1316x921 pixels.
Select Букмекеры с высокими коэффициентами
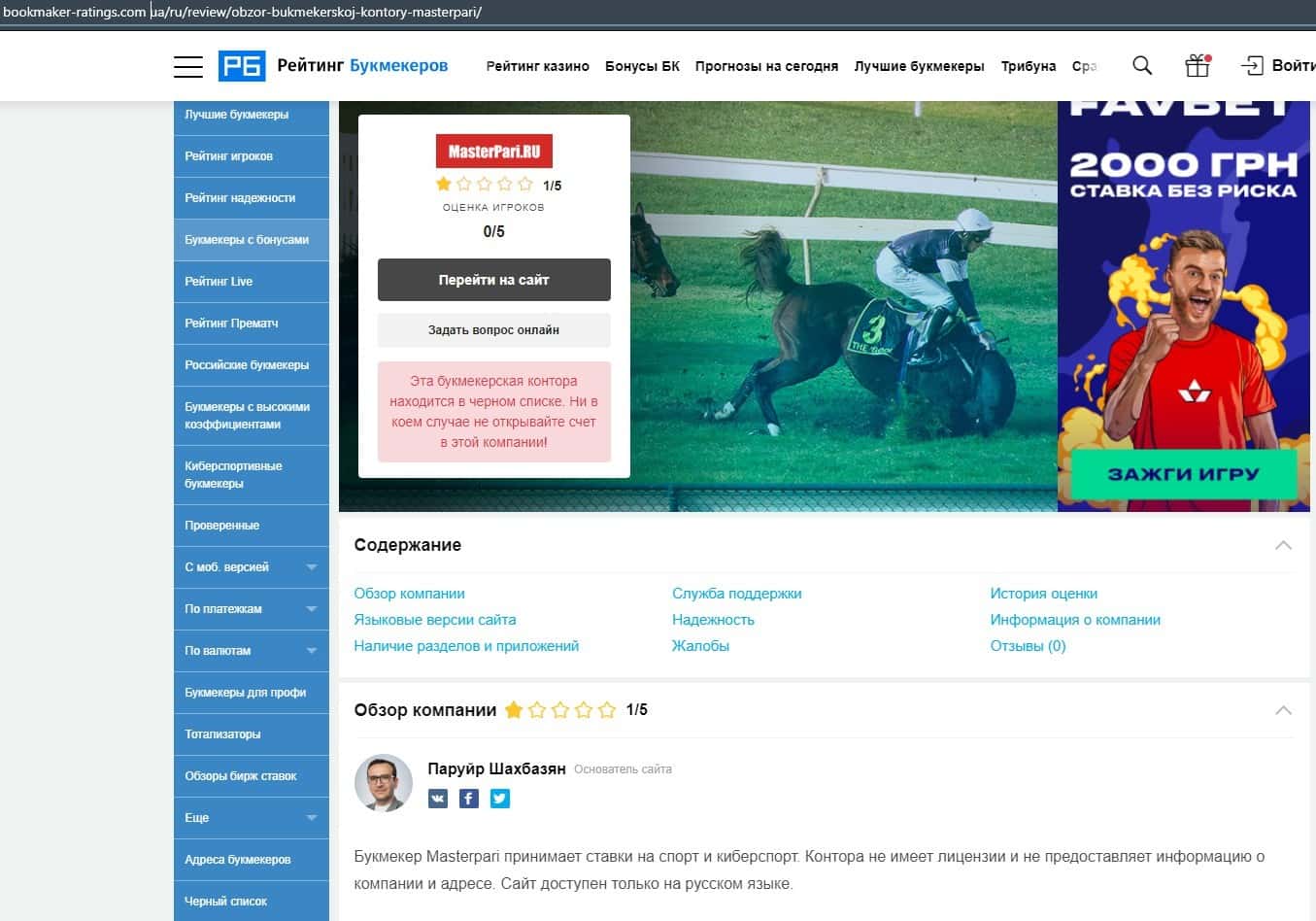click(252, 416)
